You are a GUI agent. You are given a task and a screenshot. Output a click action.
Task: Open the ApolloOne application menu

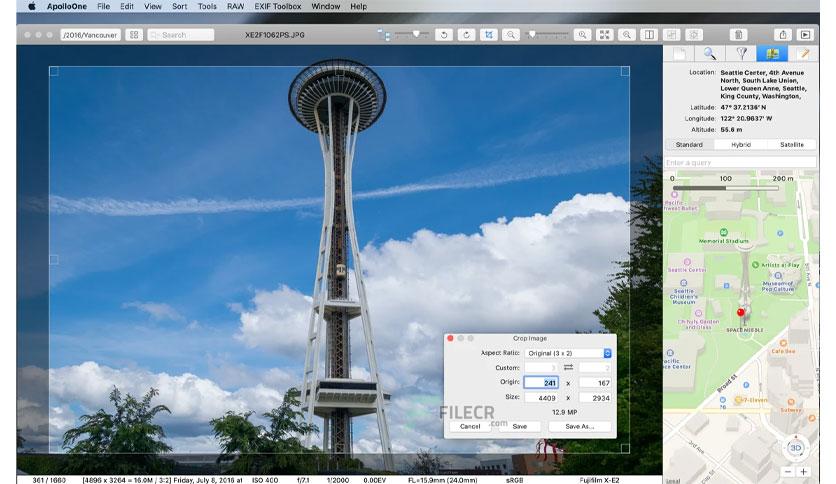(67, 6)
